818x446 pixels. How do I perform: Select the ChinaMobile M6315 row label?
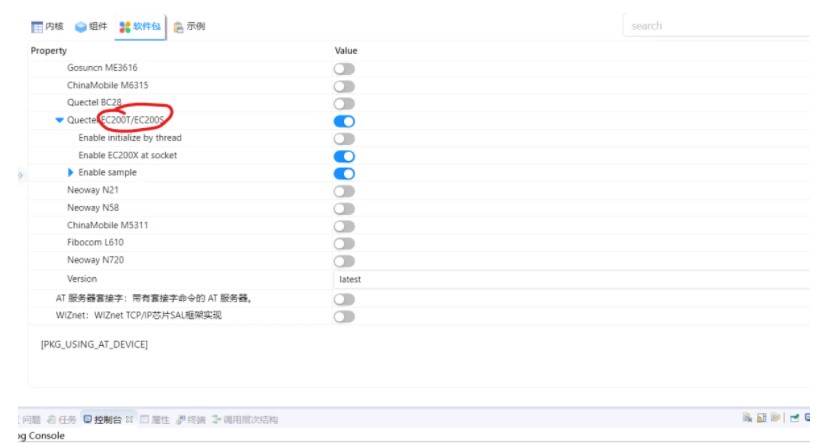click(x=107, y=85)
